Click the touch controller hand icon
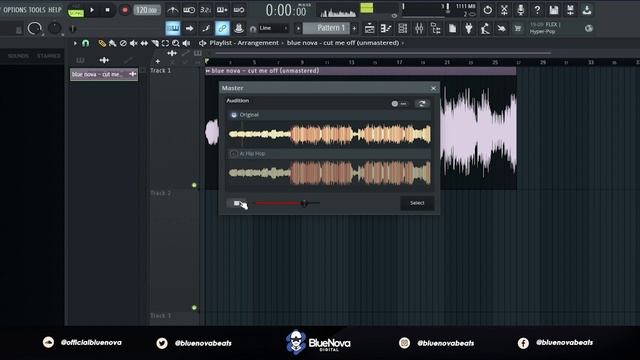The image size is (640, 360). 502,28
